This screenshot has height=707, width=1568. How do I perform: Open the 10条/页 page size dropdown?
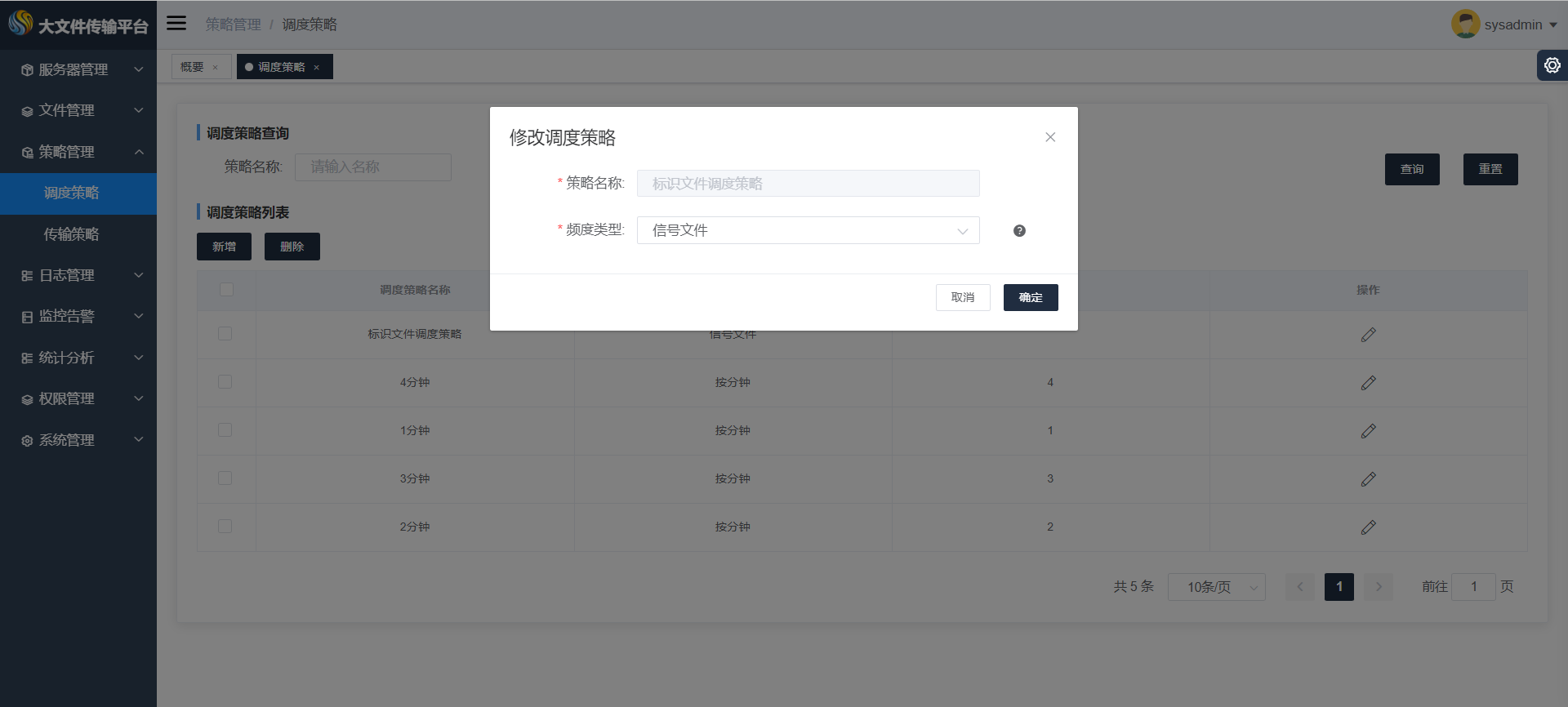tap(1216, 587)
